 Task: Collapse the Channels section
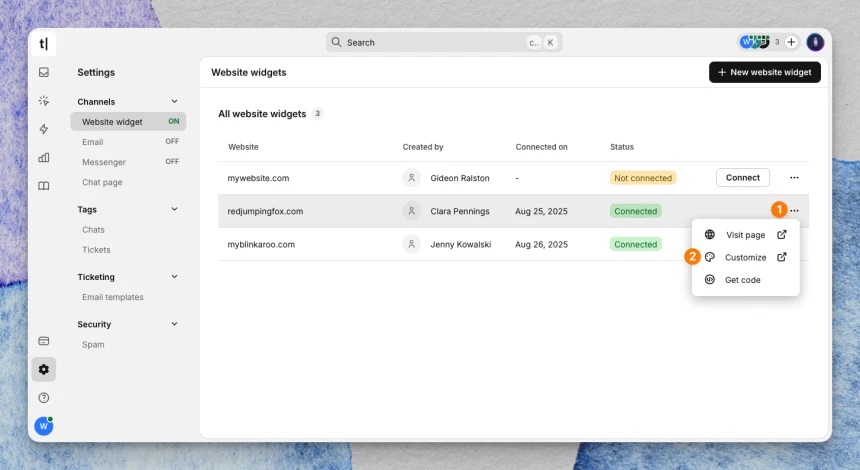coord(174,101)
